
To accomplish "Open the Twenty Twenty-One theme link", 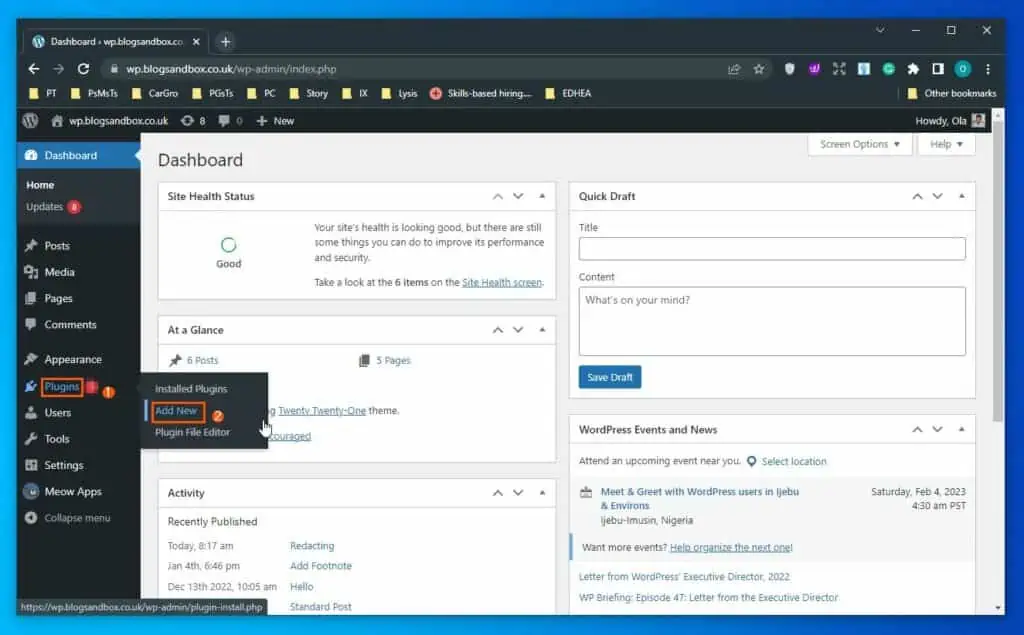I will point(322,411).
